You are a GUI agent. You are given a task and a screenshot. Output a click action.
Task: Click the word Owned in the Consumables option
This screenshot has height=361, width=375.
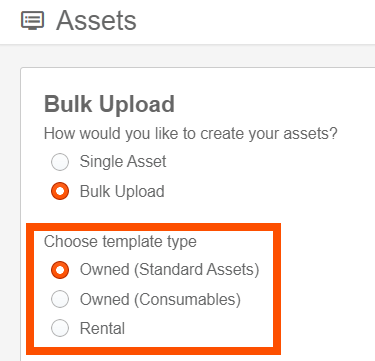[x=105, y=299]
